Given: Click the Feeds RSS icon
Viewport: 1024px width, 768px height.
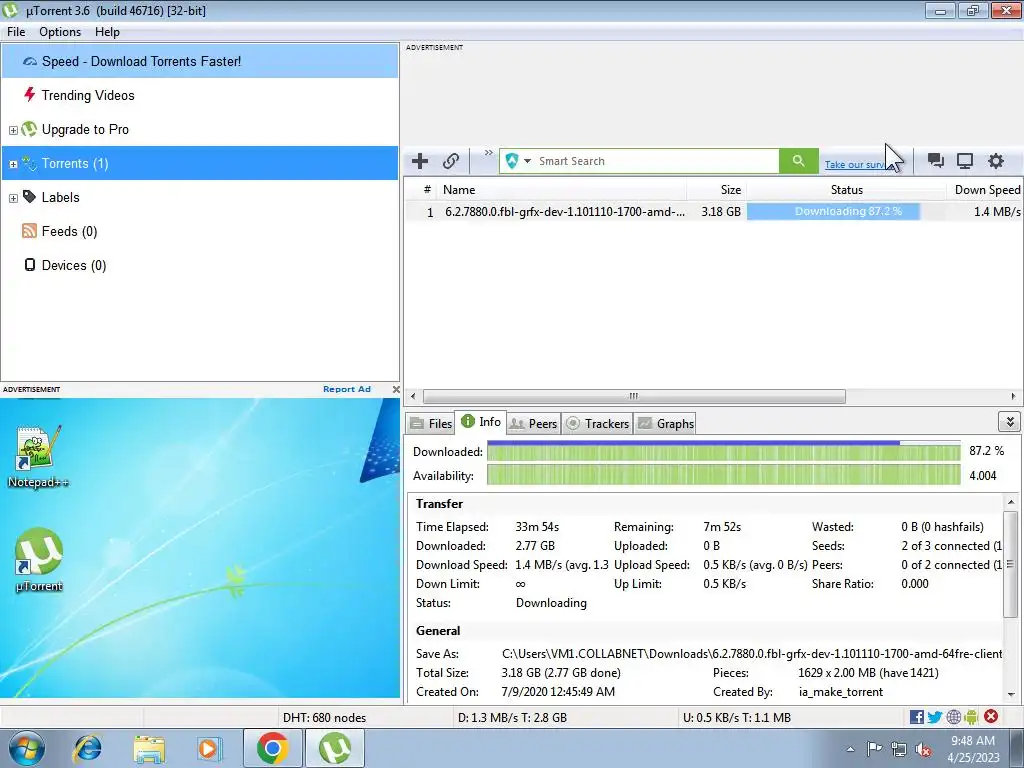Looking at the screenshot, I should coord(29,231).
